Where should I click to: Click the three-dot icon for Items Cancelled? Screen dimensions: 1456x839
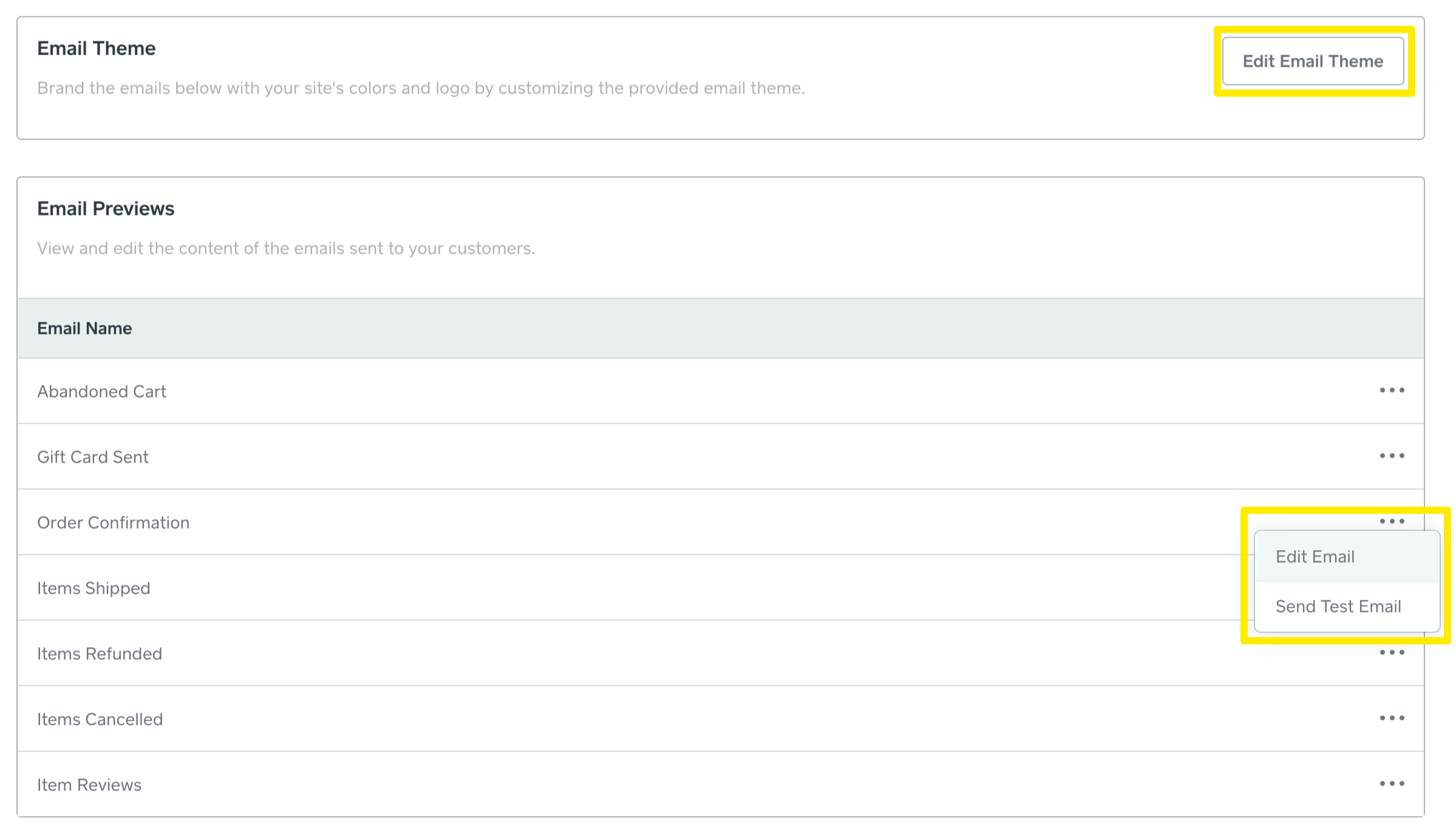click(x=1392, y=718)
